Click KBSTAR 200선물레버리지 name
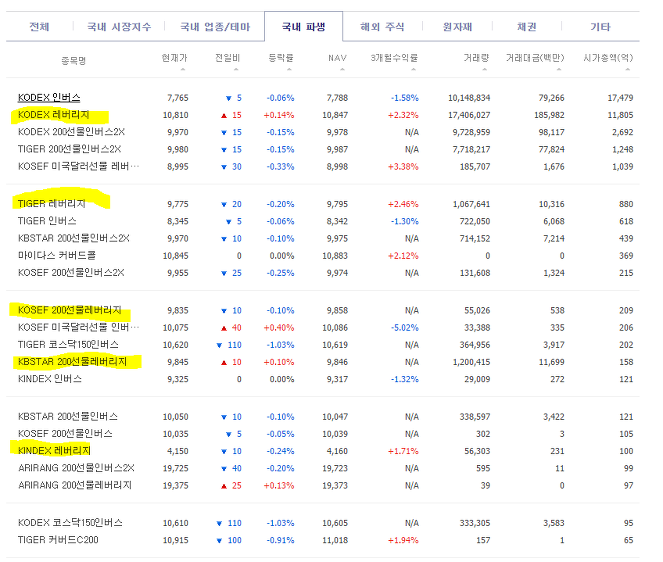Viewport: 663px width, 562px height. [x=72, y=362]
